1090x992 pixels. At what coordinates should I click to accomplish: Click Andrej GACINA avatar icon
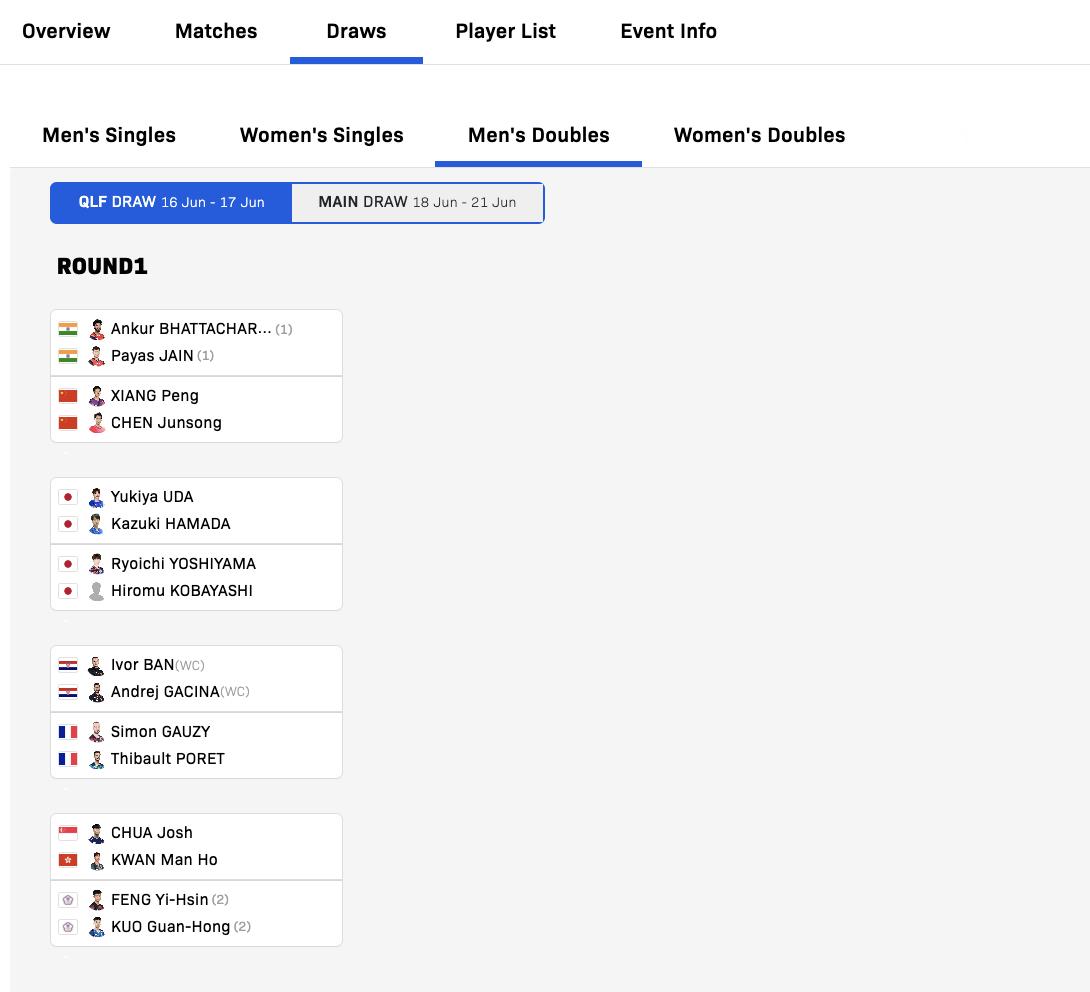pyautogui.click(x=97, y=692)
